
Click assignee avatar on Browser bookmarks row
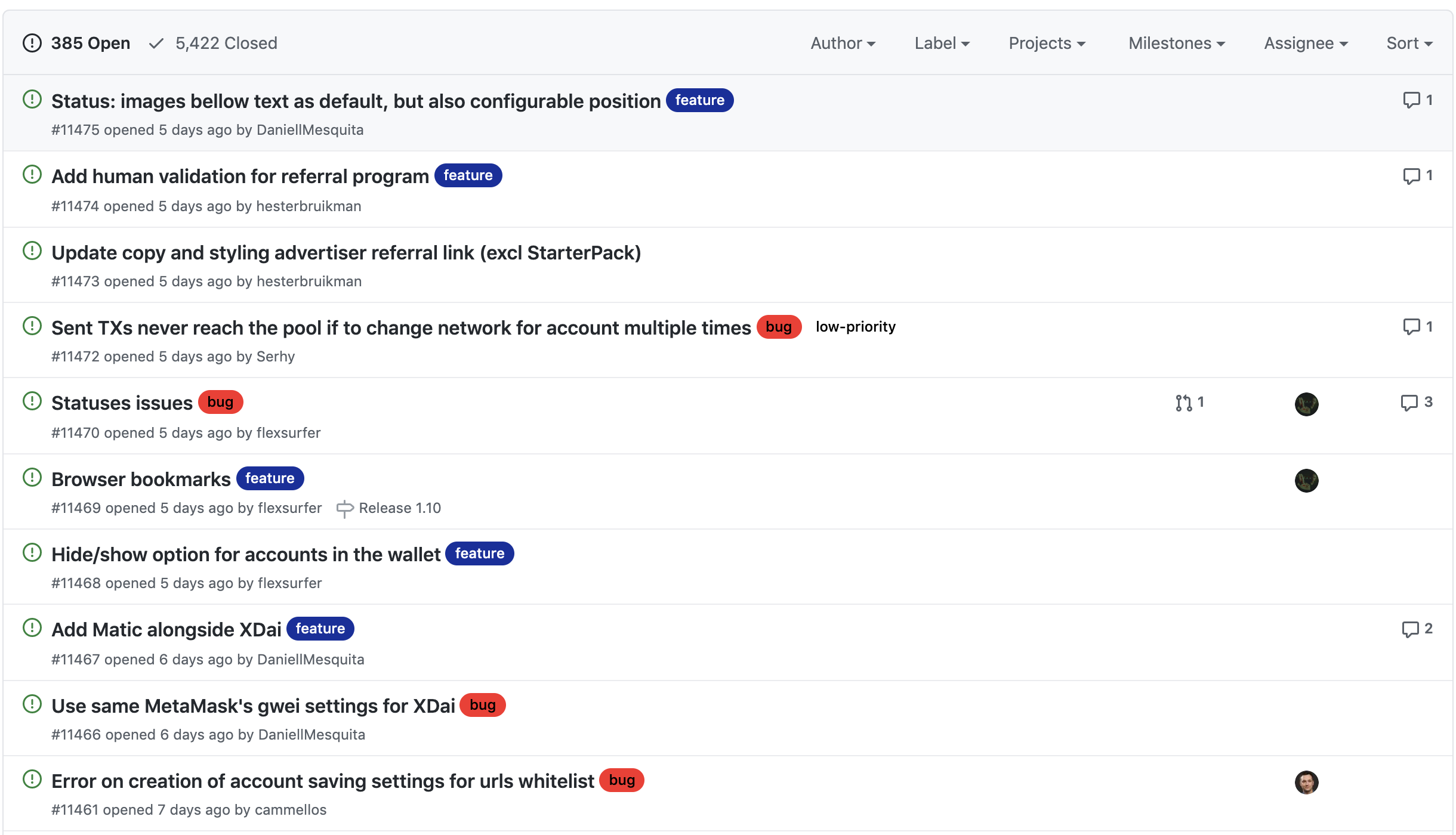[1306, 480]
